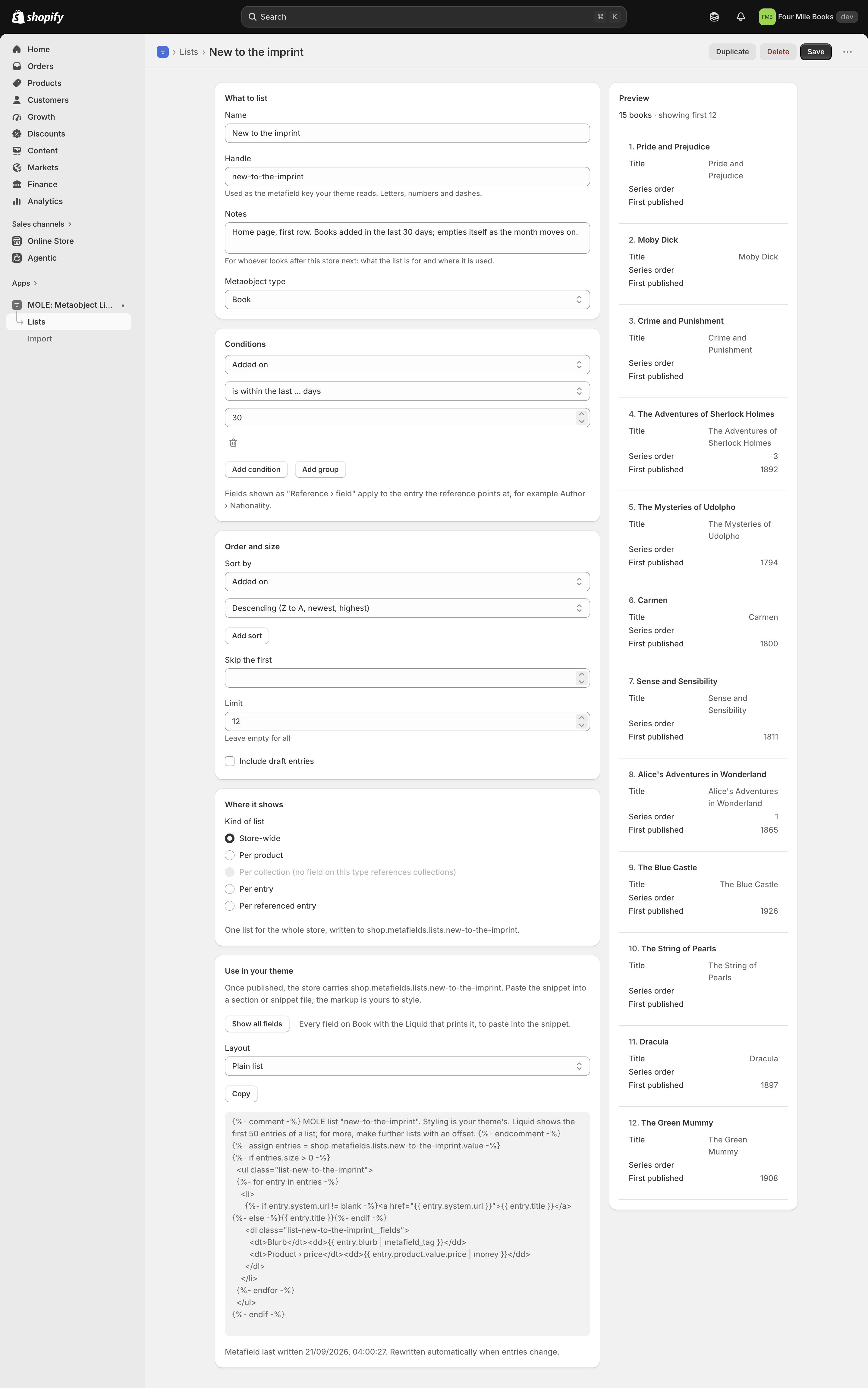868x1388 pixels.
Task: Select the Store-wide radio option
Action: [230, 838]
